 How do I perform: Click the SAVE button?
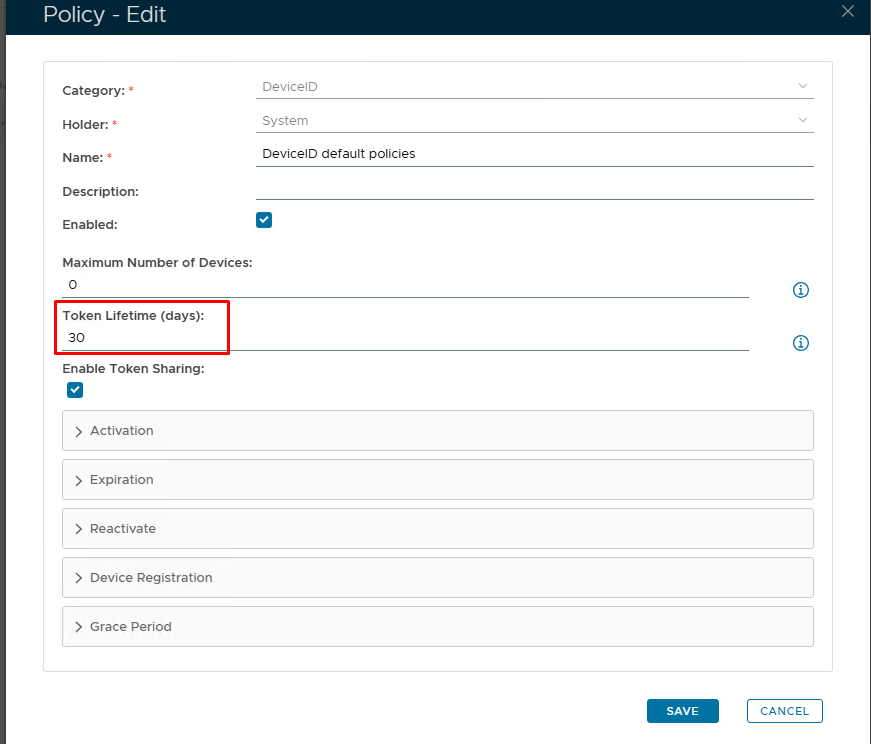pyautogui.click(x=682, y=711)
